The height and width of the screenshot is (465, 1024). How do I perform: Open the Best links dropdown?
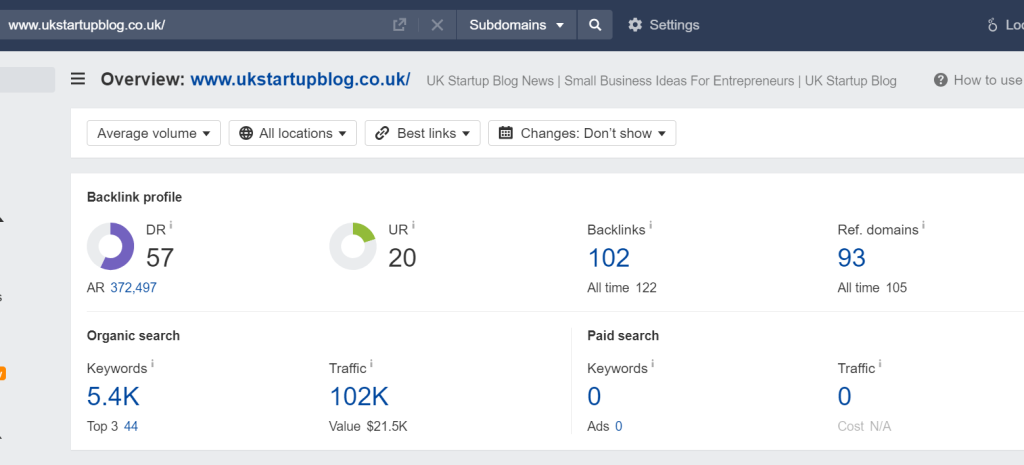[423, 133]
